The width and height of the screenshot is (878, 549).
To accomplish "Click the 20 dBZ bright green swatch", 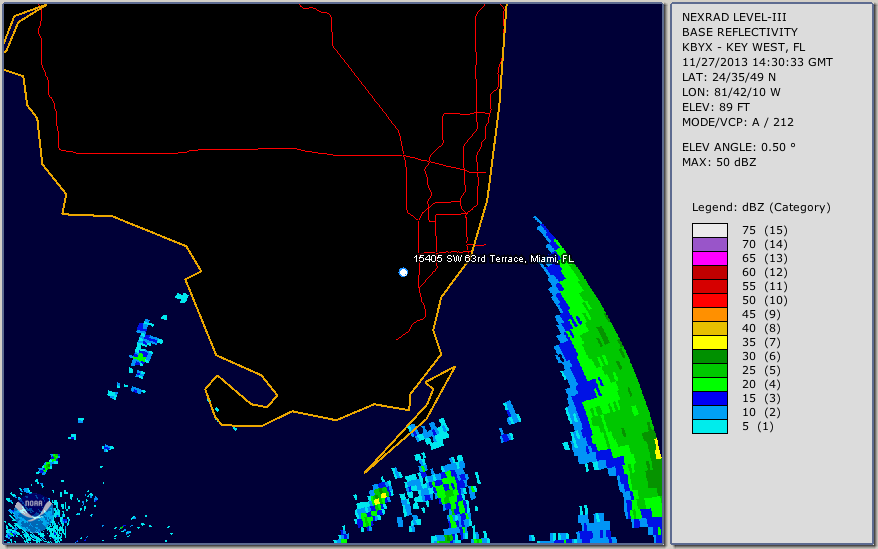I will (709, 384).
